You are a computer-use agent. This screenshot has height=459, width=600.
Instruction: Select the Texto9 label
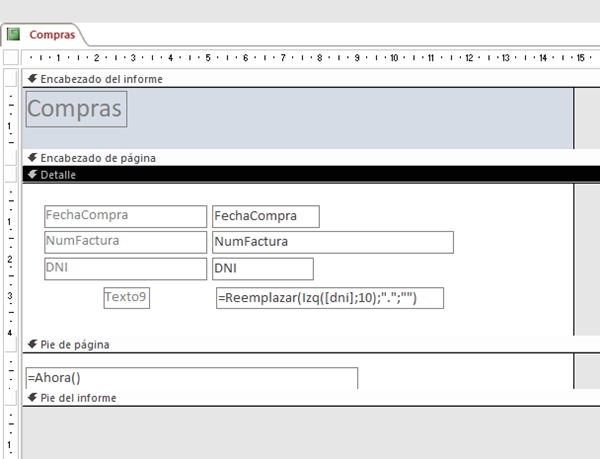[127, 298]
